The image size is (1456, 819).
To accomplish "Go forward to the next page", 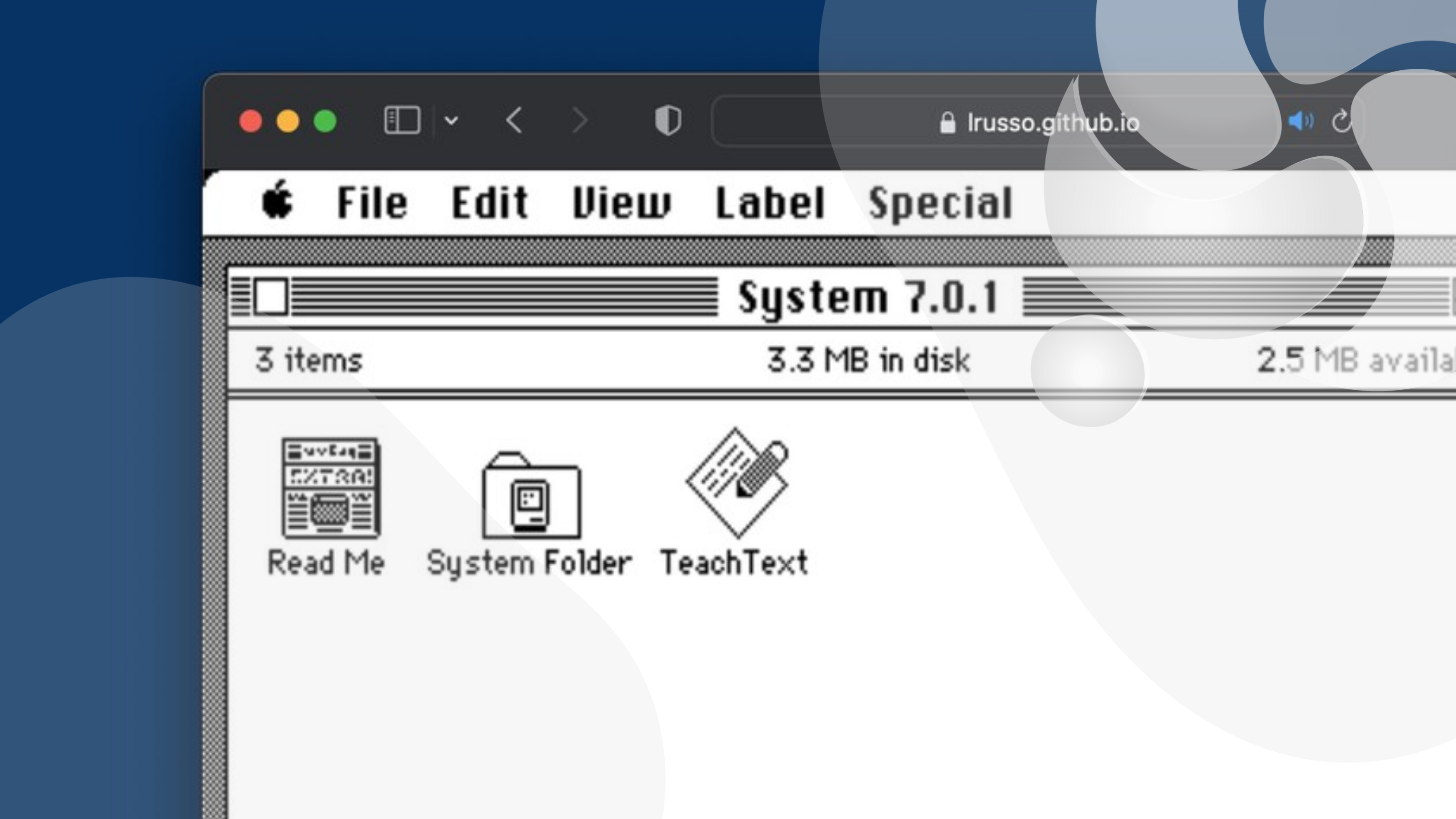I will click(x=580, y=120).
